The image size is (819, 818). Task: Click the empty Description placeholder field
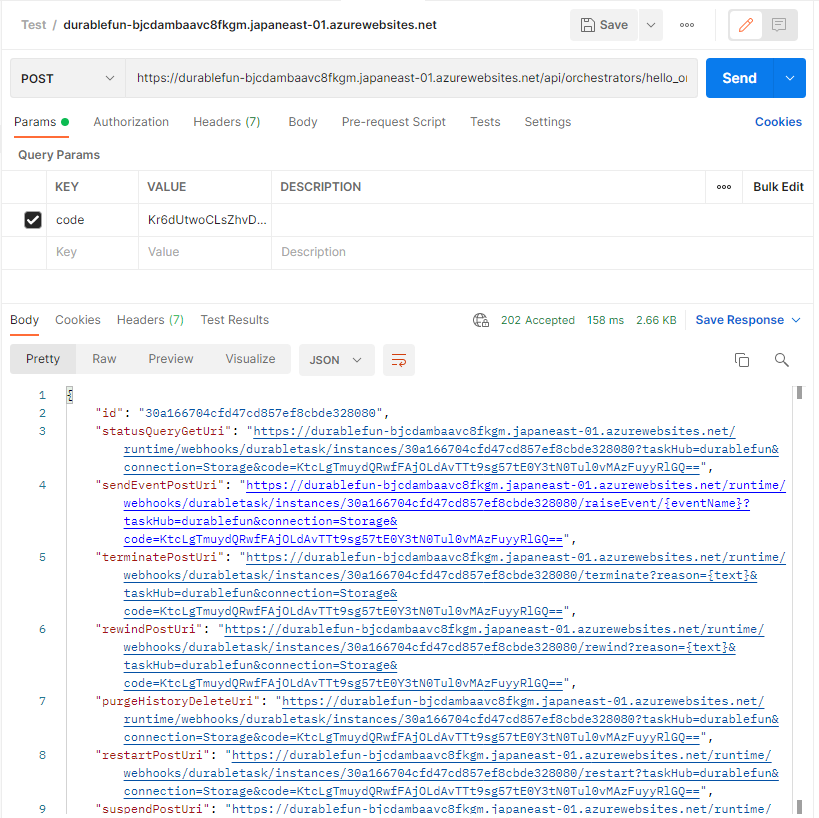542,252
